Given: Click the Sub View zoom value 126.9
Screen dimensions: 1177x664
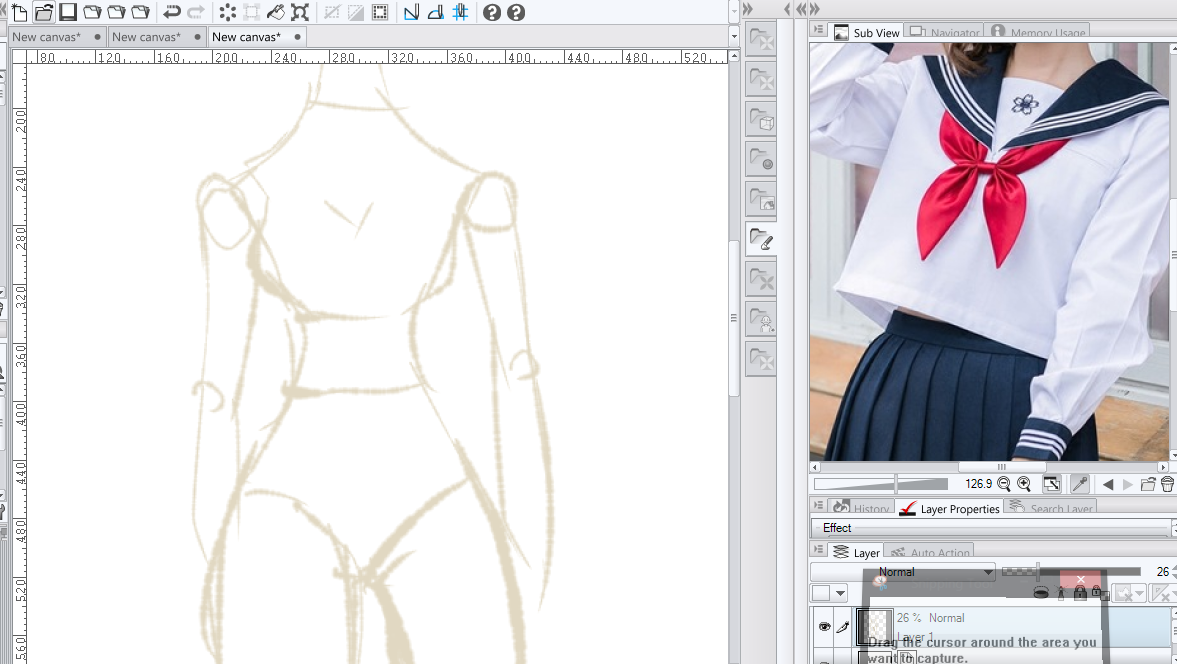Looking at the screenshot, I should click(978, 484).
